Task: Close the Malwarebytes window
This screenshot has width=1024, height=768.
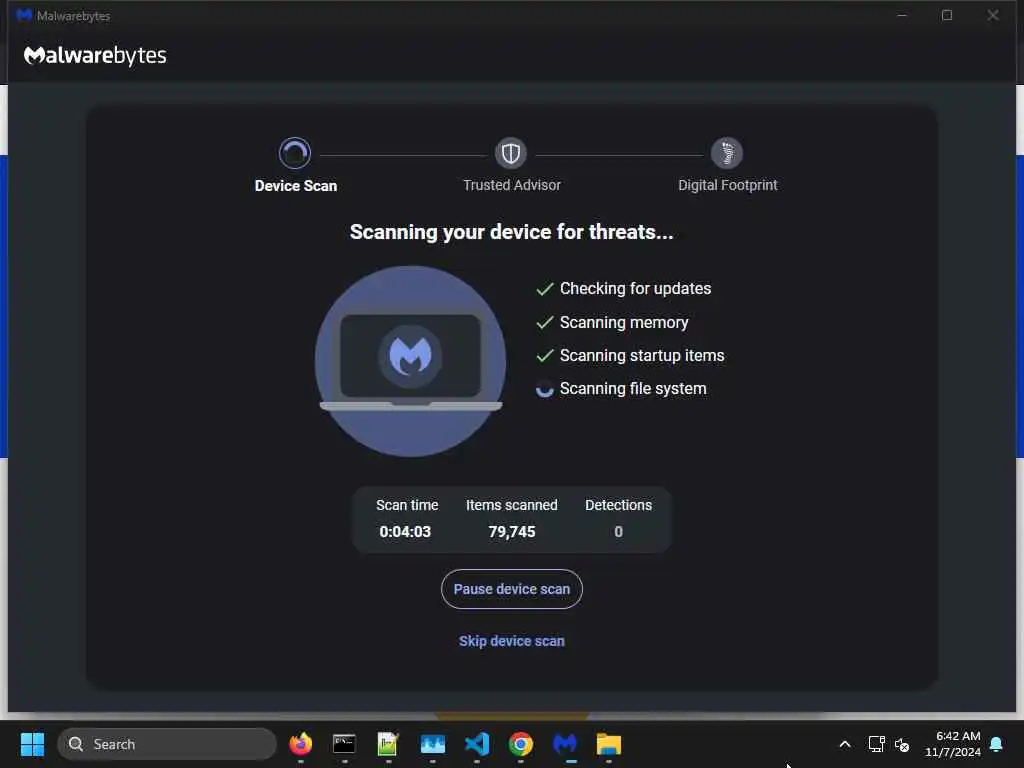Action: pyautogui.click(x=993, y=15)
